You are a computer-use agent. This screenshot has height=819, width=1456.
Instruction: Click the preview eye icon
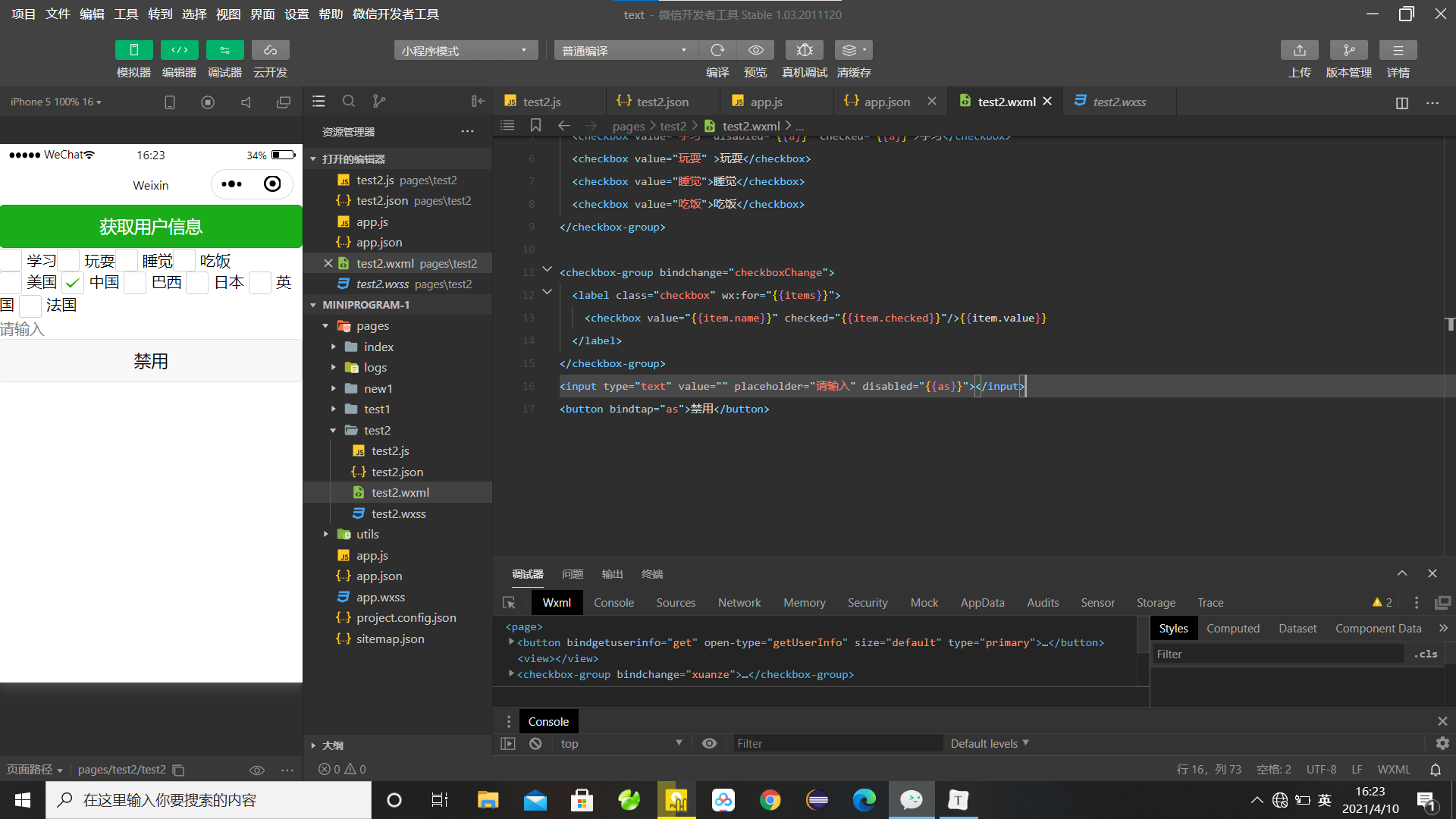point(755,50)
